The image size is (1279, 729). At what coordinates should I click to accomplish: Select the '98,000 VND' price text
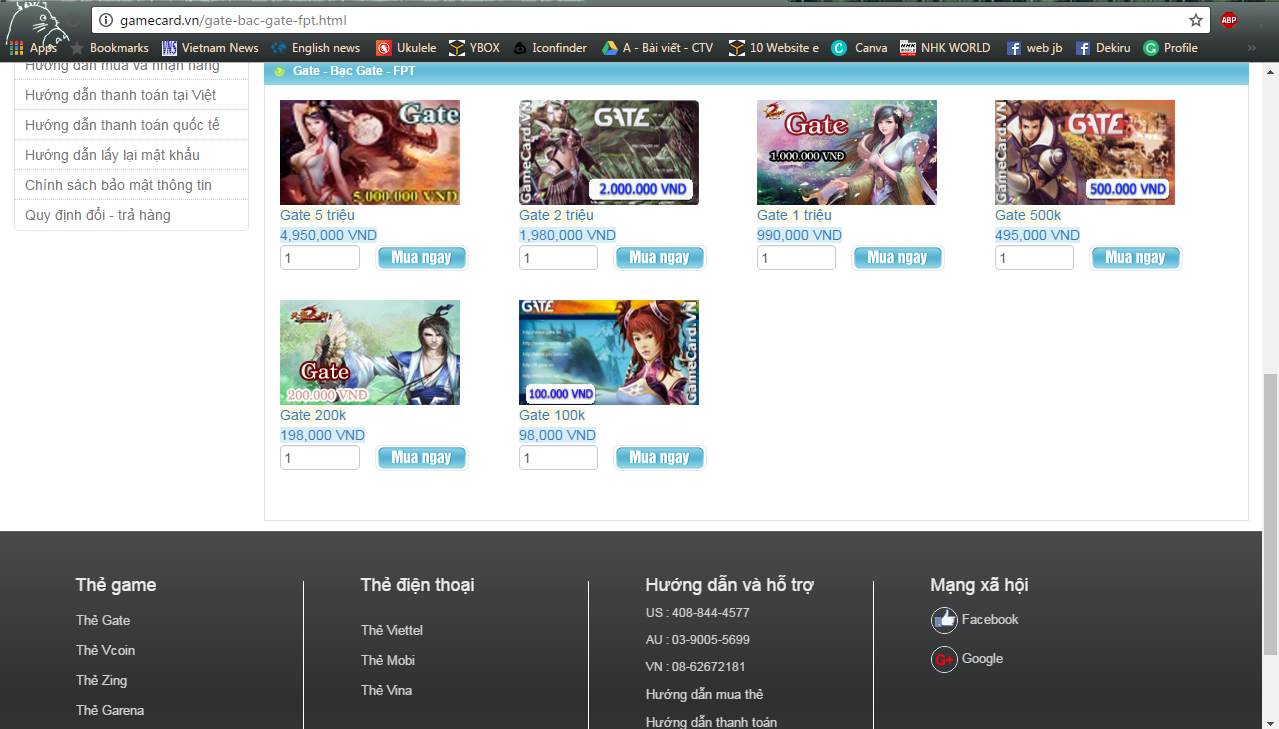click(x=557, y=435)
